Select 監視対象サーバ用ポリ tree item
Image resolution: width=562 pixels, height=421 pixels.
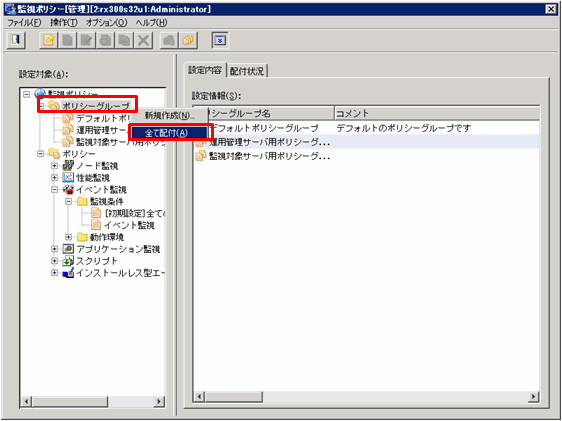click(x=120, y=142)
